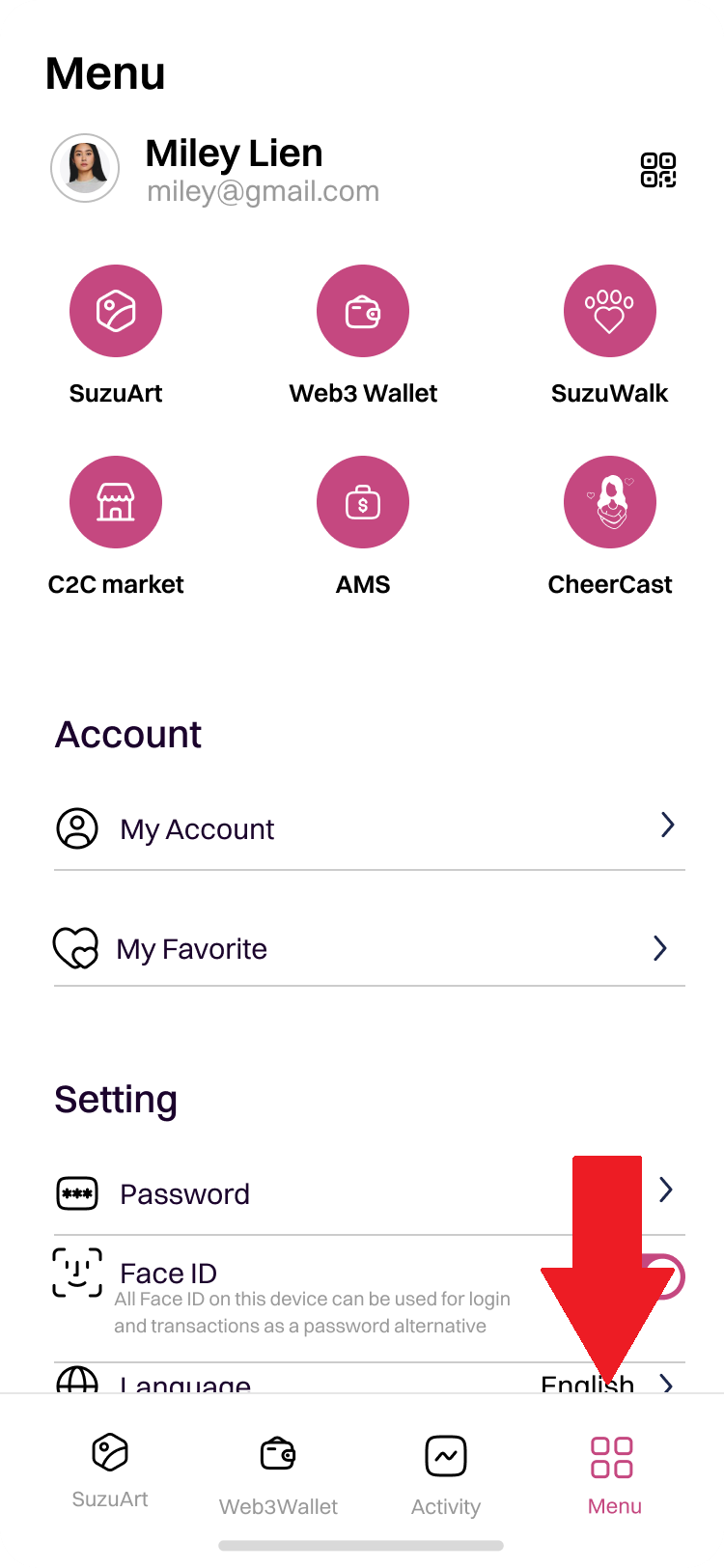Tap the Face ID scan icon
The width and height of the screenshot is (724, 1568).
coord(77,1273)
